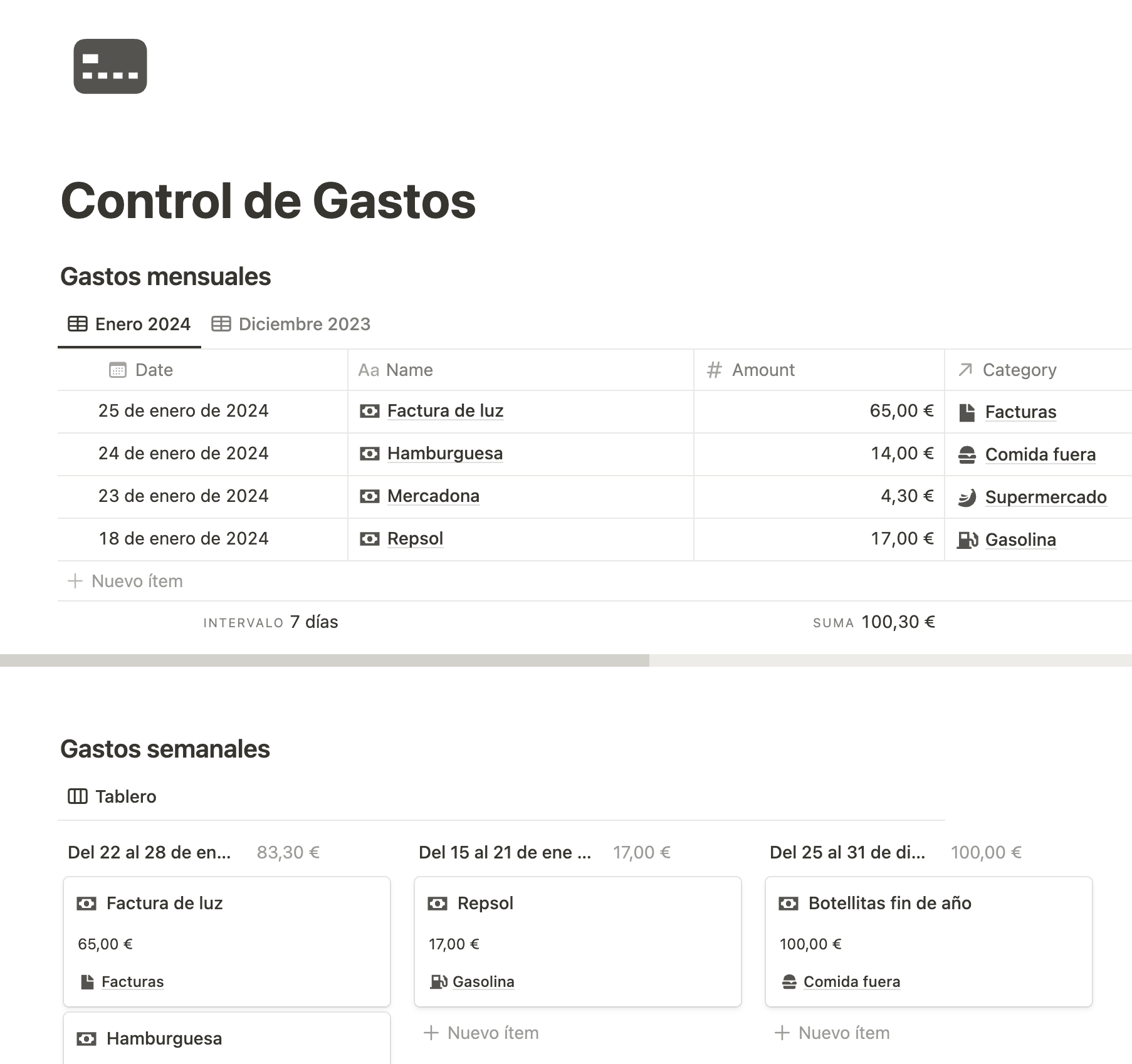1132x1064 pixels.
Task: Switch to the Enero 2024 tab
Action: [x=130, y=324]
